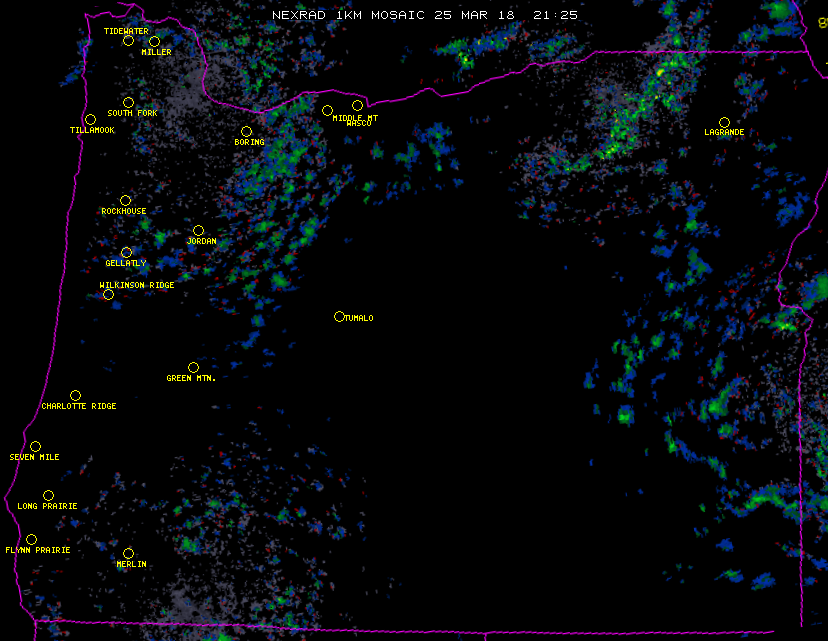Image resolution: width=828 pixels, height=641 pixels.
Task: Click the Middle Mt text label
Action: tap(356, 118)
